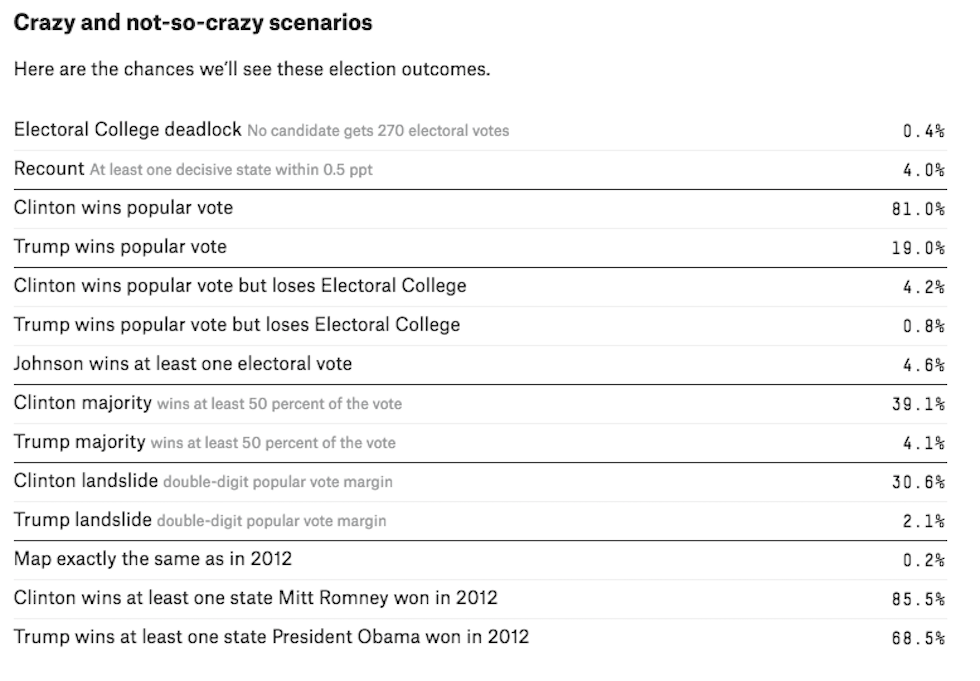
Task: Select the Clinton landslide label
Action: point(86,481)
